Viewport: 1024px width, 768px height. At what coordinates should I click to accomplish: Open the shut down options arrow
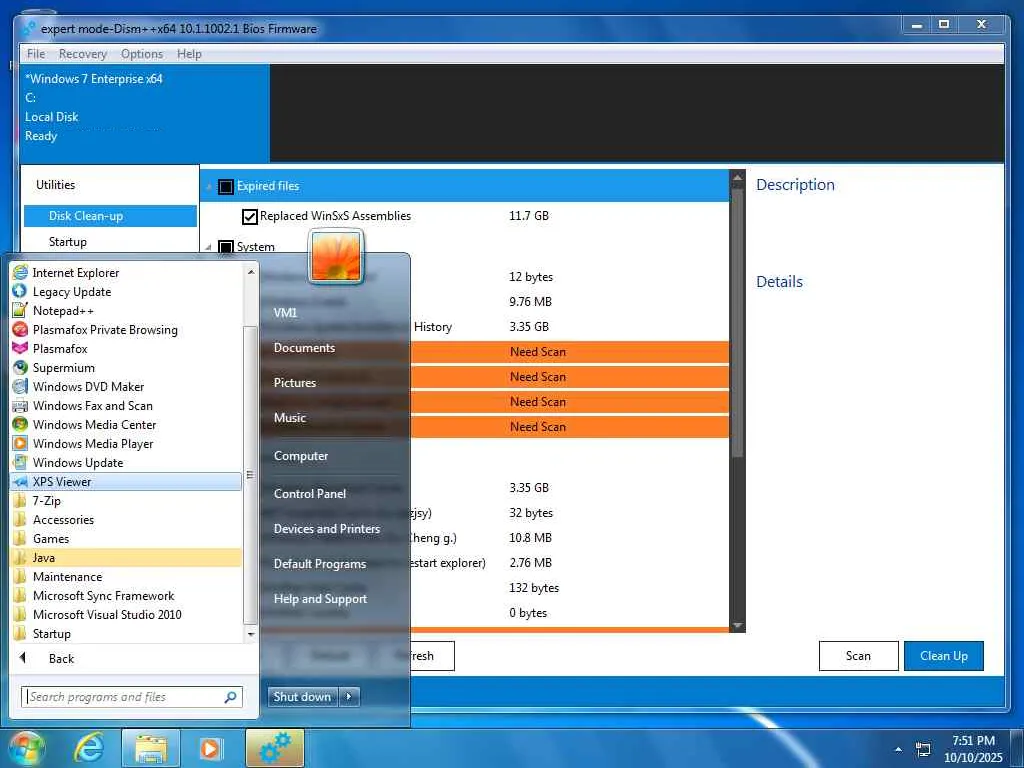coord(349,697)
